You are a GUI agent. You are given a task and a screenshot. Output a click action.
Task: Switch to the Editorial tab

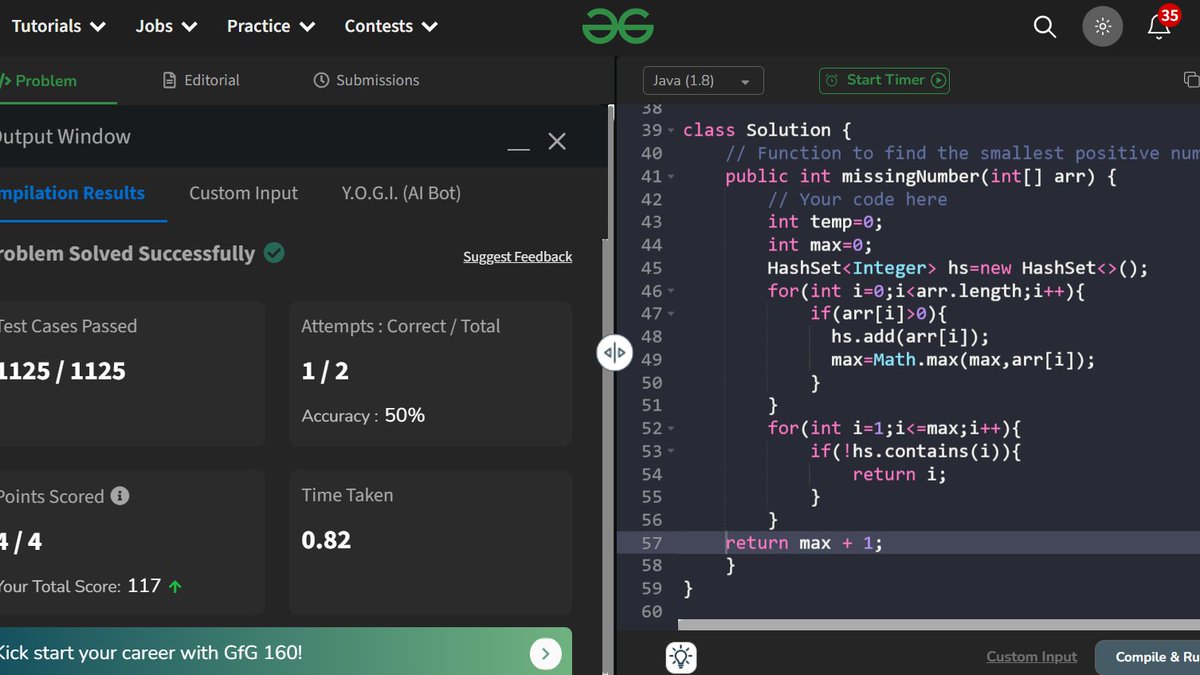[201, 80]
